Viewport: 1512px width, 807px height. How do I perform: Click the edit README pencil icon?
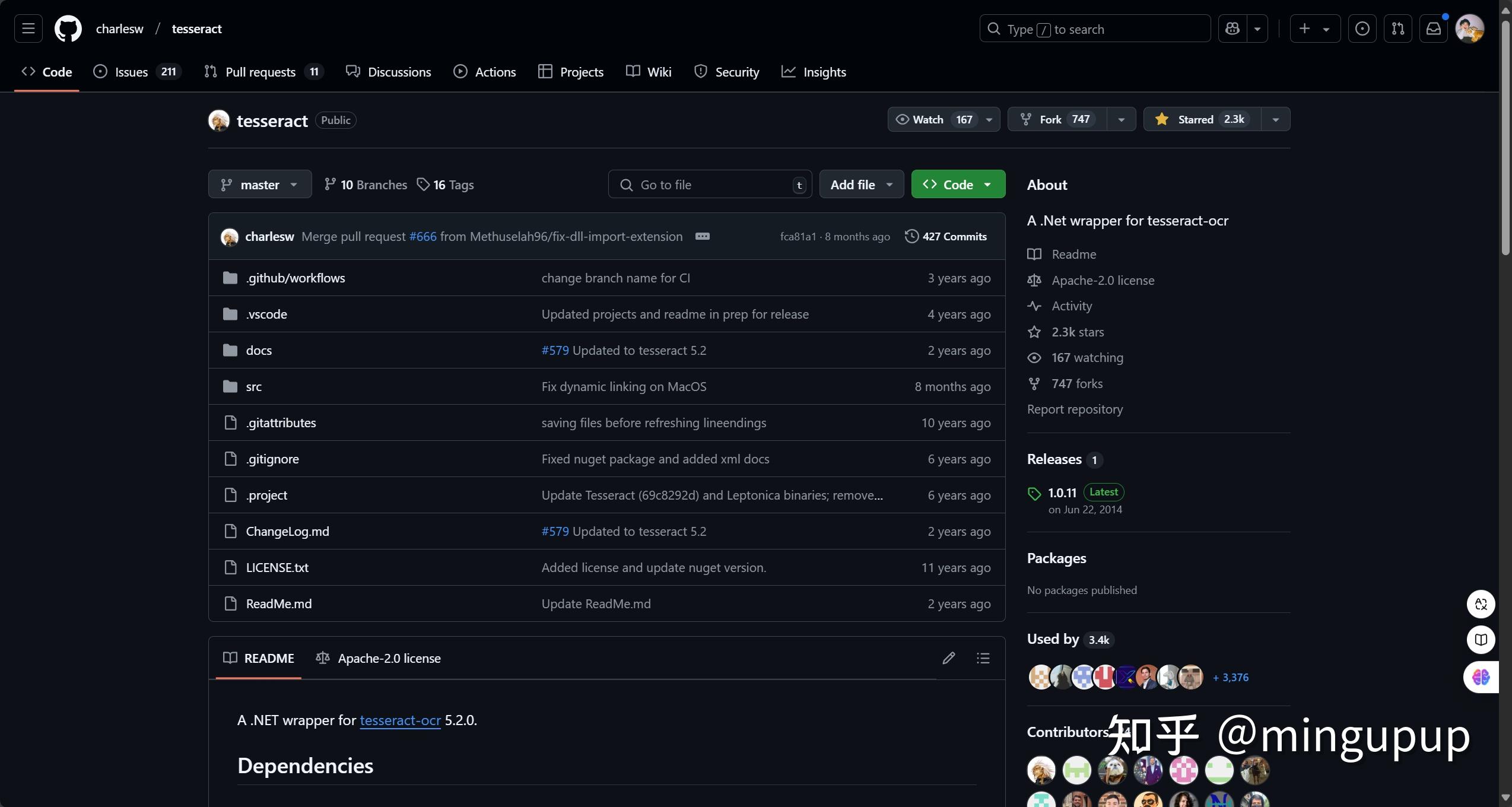click(x=948, y=658)
